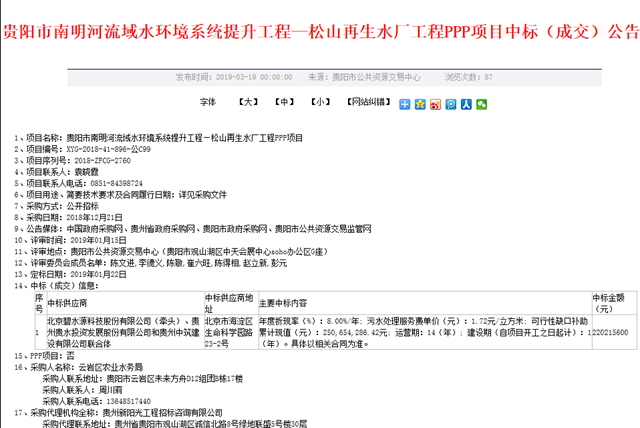Open the blue plus more-share icon
This screenshot has height=428, width=640.
(405, 103)
